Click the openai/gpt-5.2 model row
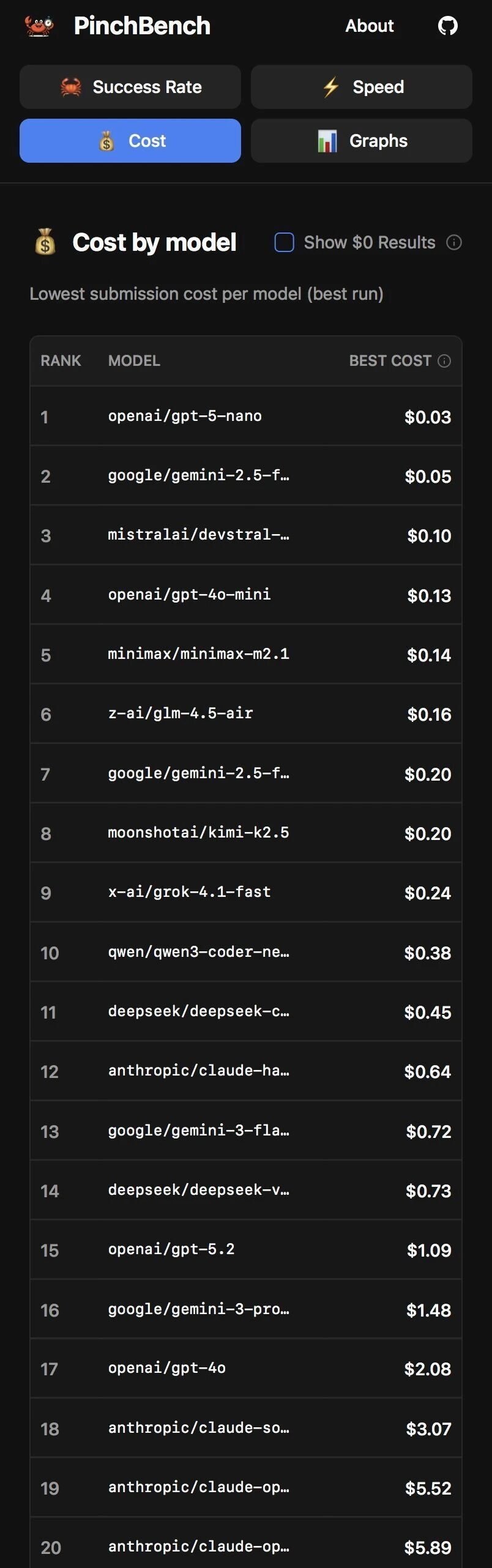Screen dimensions: 492x1568 pos(171,1249)
